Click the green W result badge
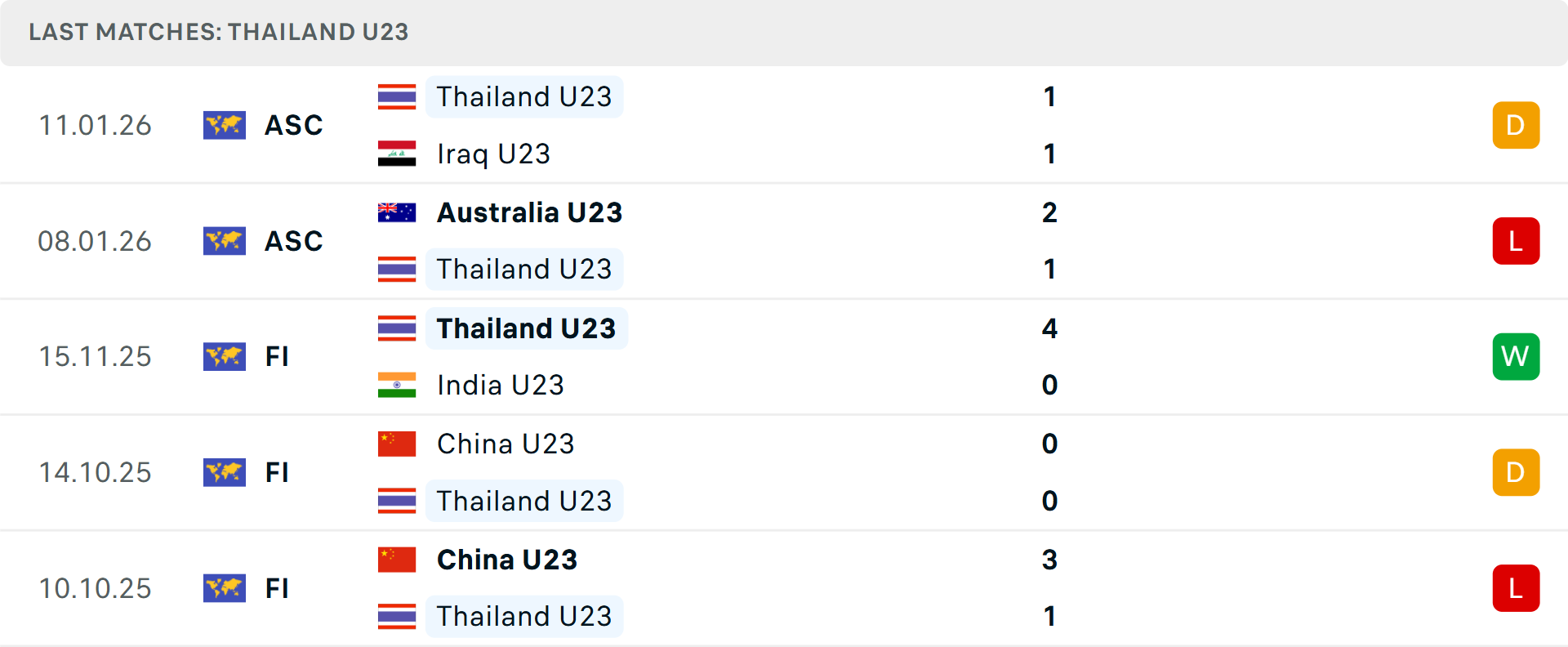This screenshot has height=647, width=1568. 1516,356
